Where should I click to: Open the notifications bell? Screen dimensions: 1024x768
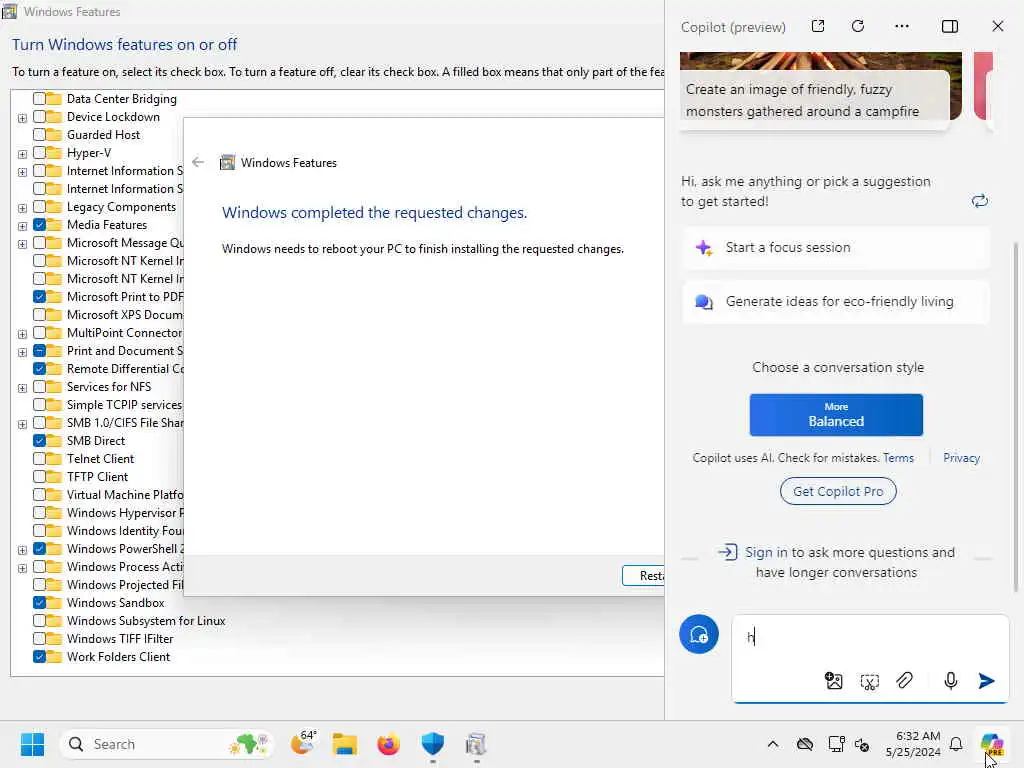[x=956, y=744]
